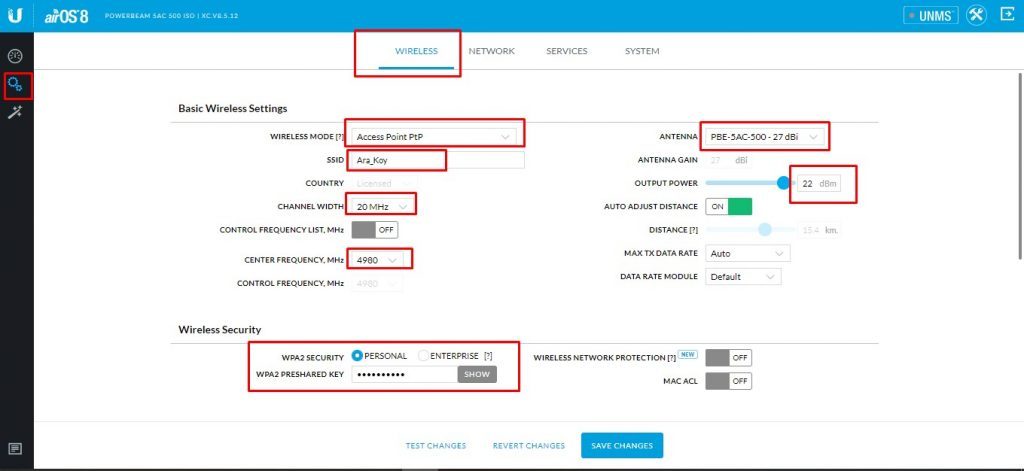Click the Output Power slider handle

tap(784, 183)
